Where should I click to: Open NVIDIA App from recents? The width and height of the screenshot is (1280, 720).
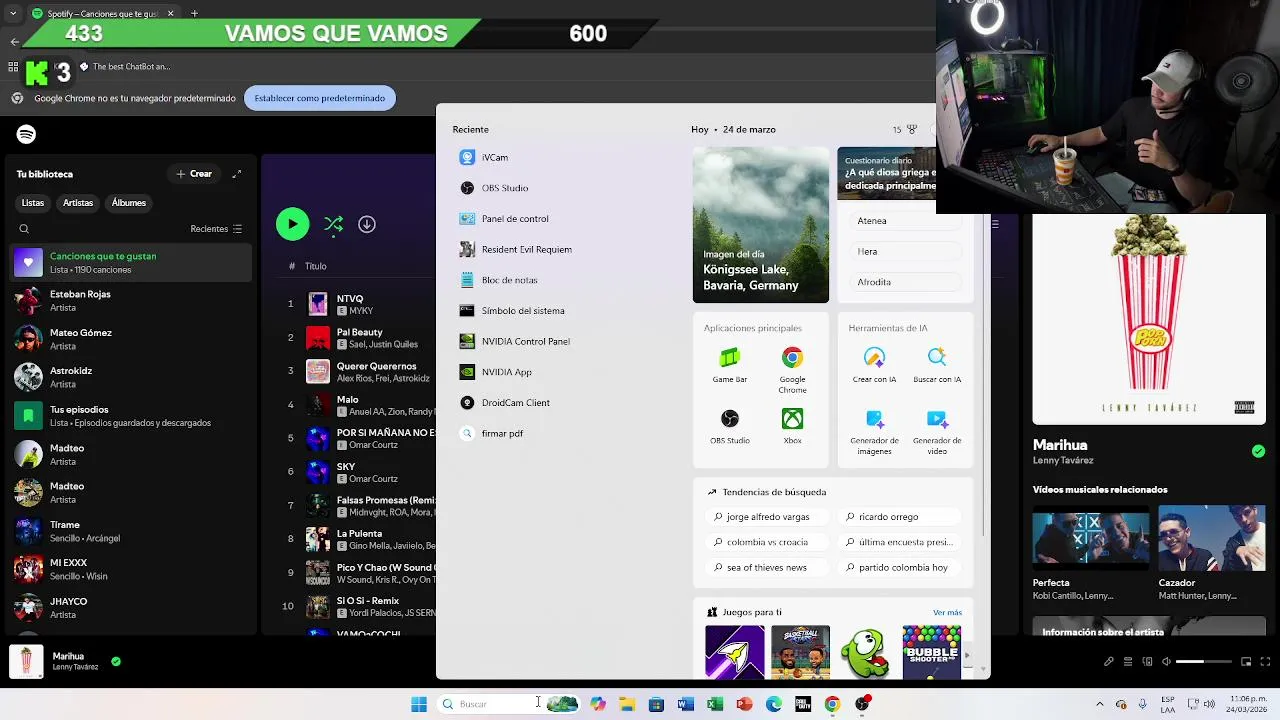(496, 372)
